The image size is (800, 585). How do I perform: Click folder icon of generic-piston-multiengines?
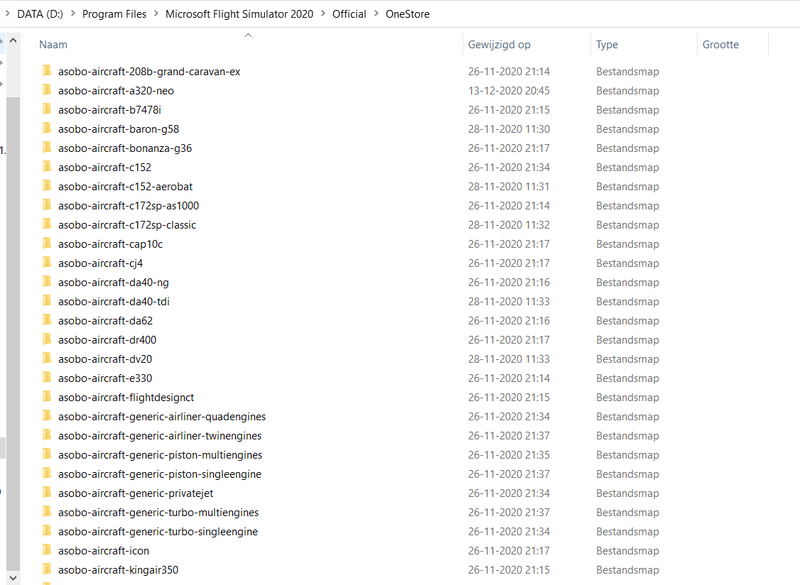click(x=47, y=454)
